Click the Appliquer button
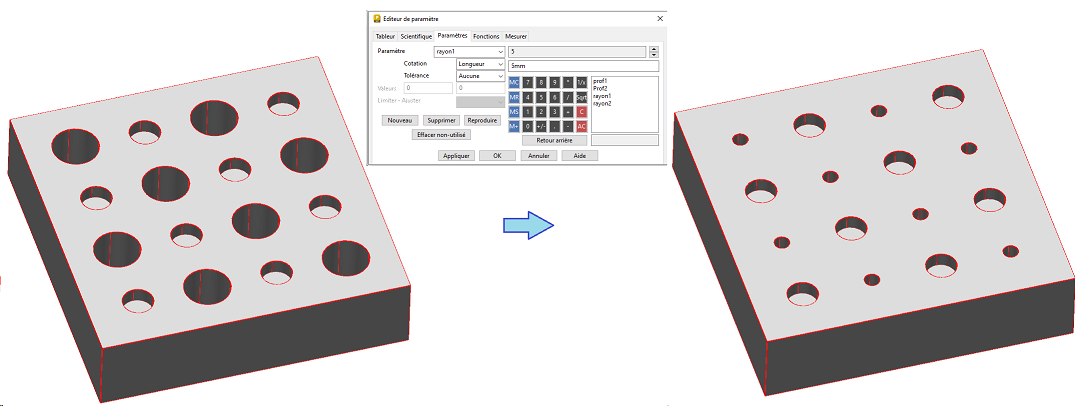This screenshot has height=406, width=1075. pos(456,156)
